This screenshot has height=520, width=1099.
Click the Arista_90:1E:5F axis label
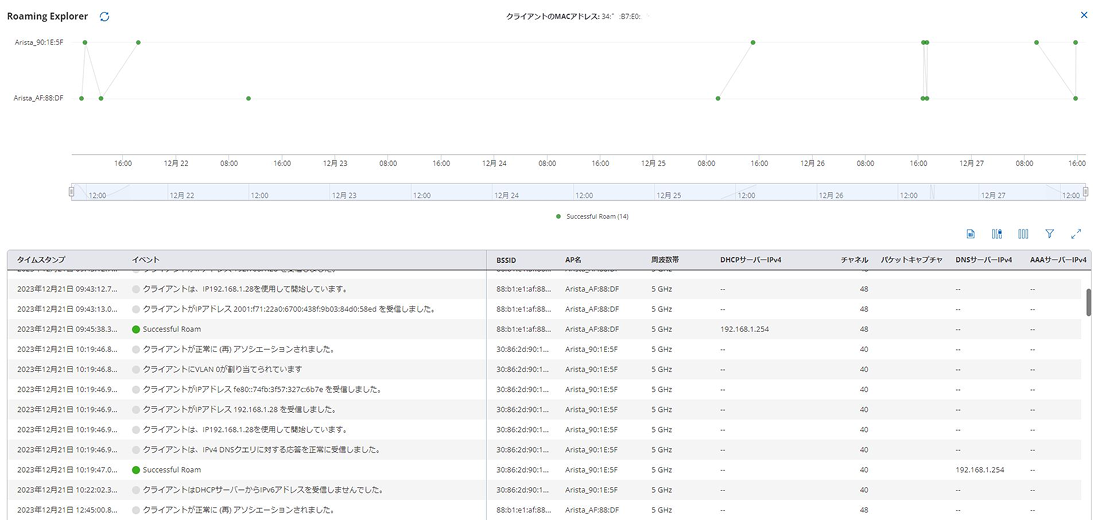39,43
